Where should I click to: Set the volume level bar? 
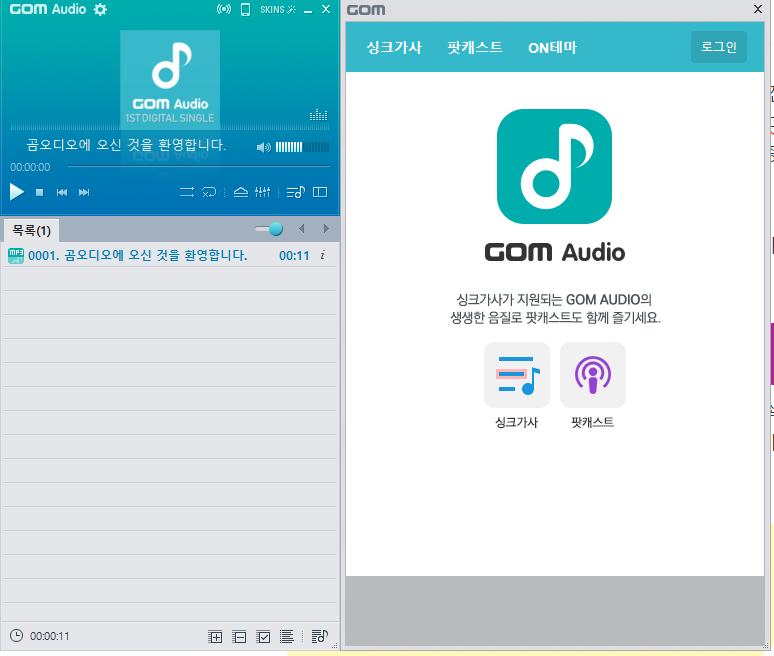click(x=302, y=147)
